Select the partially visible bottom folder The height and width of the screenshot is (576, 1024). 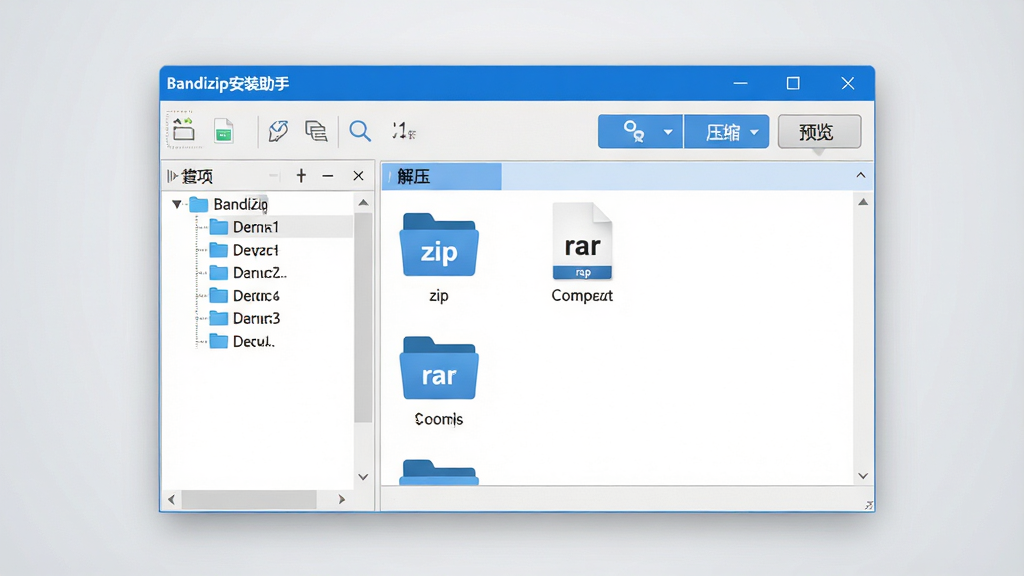pos(439,472)
